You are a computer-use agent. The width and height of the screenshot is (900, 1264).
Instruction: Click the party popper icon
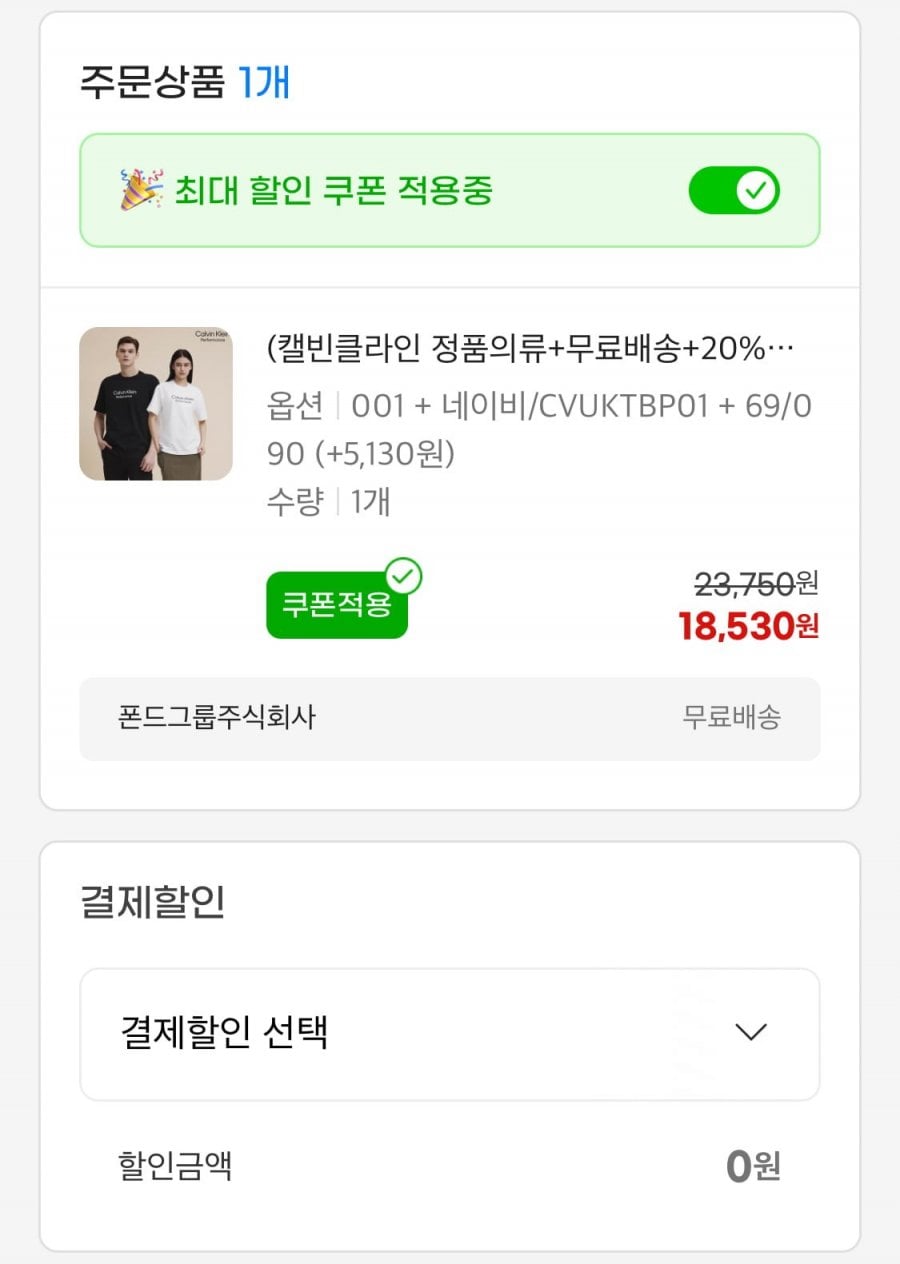pos(141,190)
